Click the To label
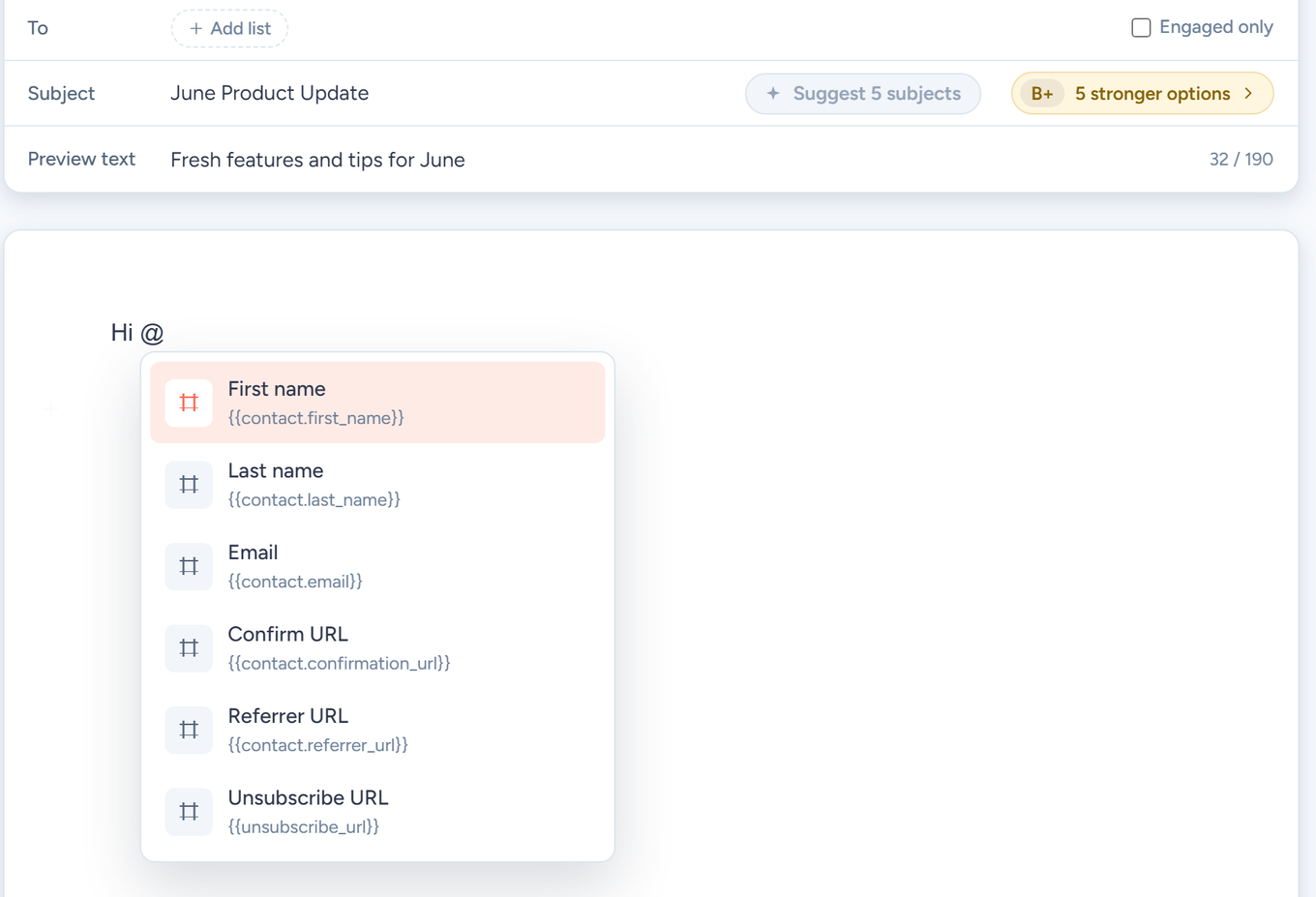1316x897 pixels. (38, 28)
